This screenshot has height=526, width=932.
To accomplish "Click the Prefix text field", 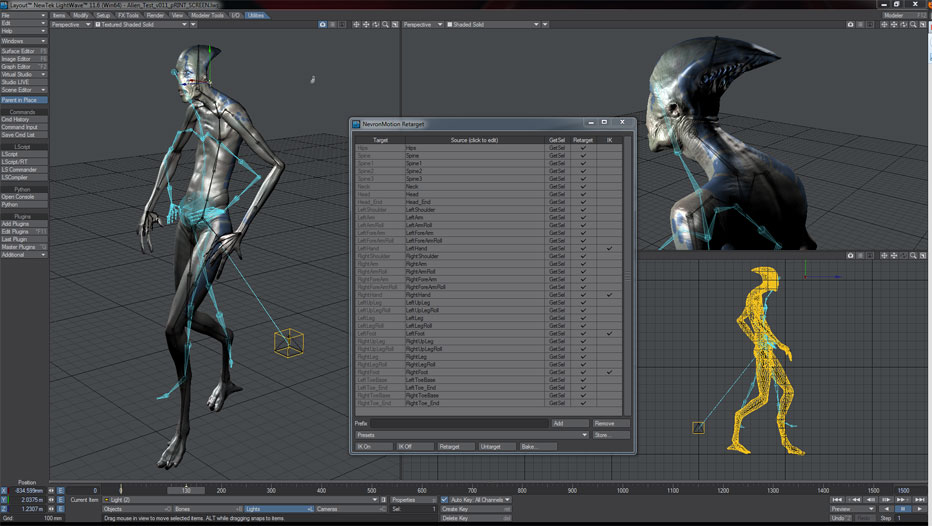I will coord(458,424).
